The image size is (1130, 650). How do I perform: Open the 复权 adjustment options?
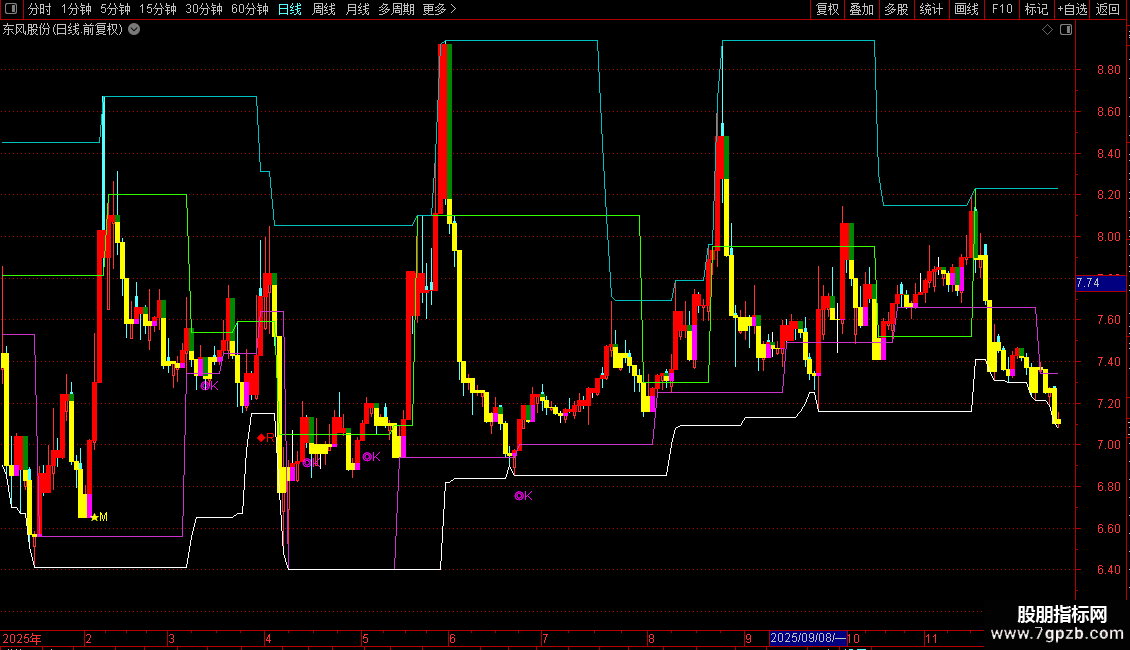click(x=827, y=9)
